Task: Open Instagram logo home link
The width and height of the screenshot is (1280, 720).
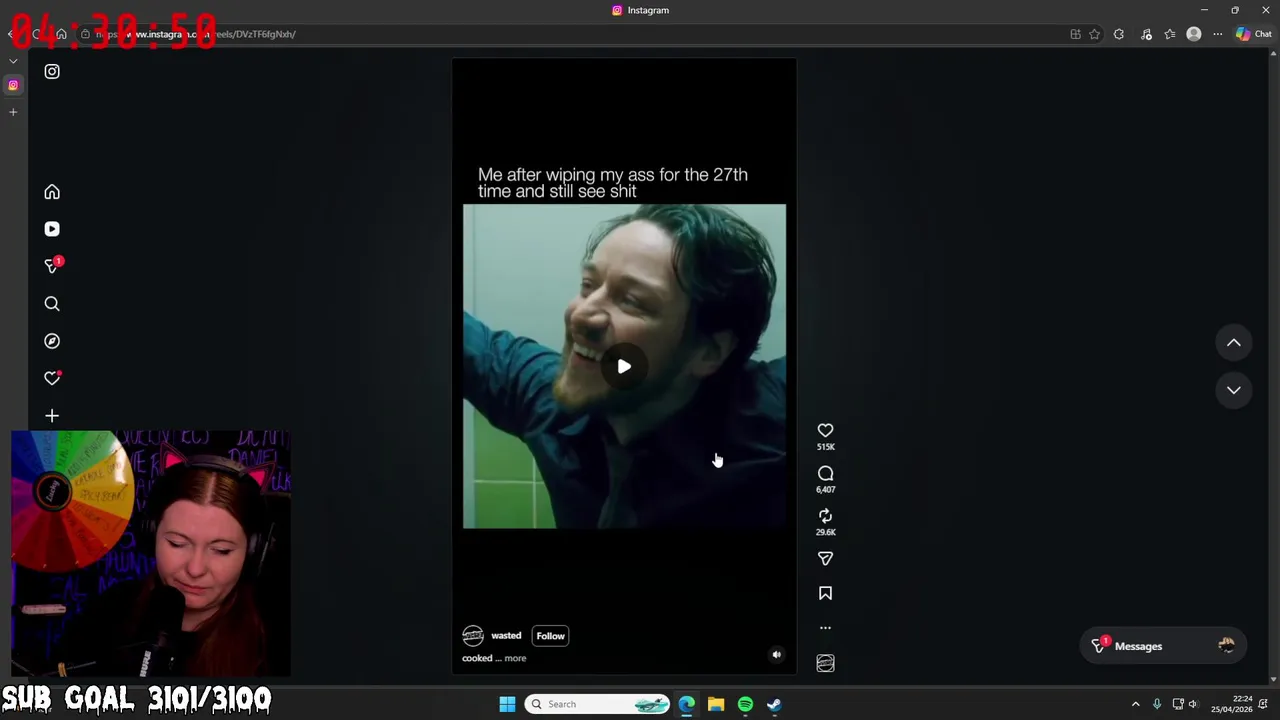Action: (52, 72)
